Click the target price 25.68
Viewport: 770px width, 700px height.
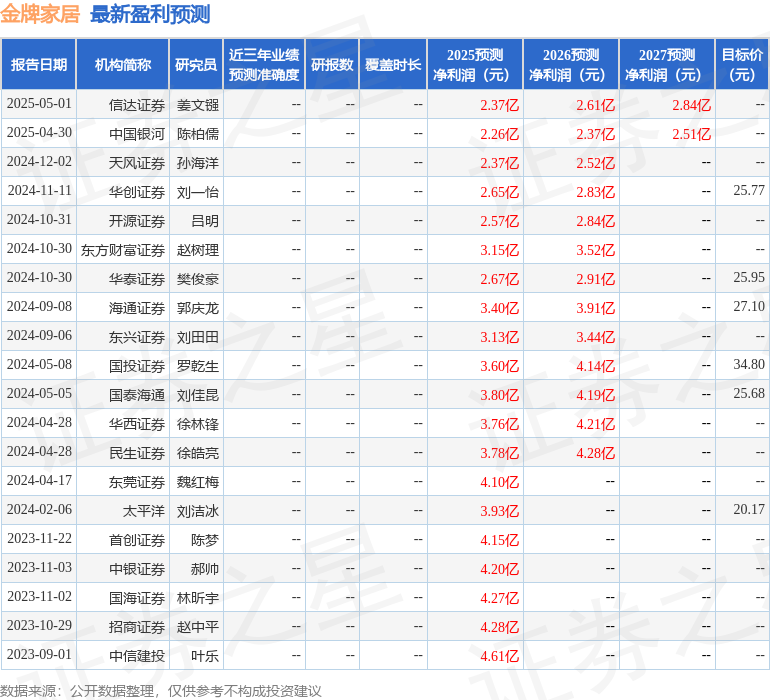coord(749,393)
